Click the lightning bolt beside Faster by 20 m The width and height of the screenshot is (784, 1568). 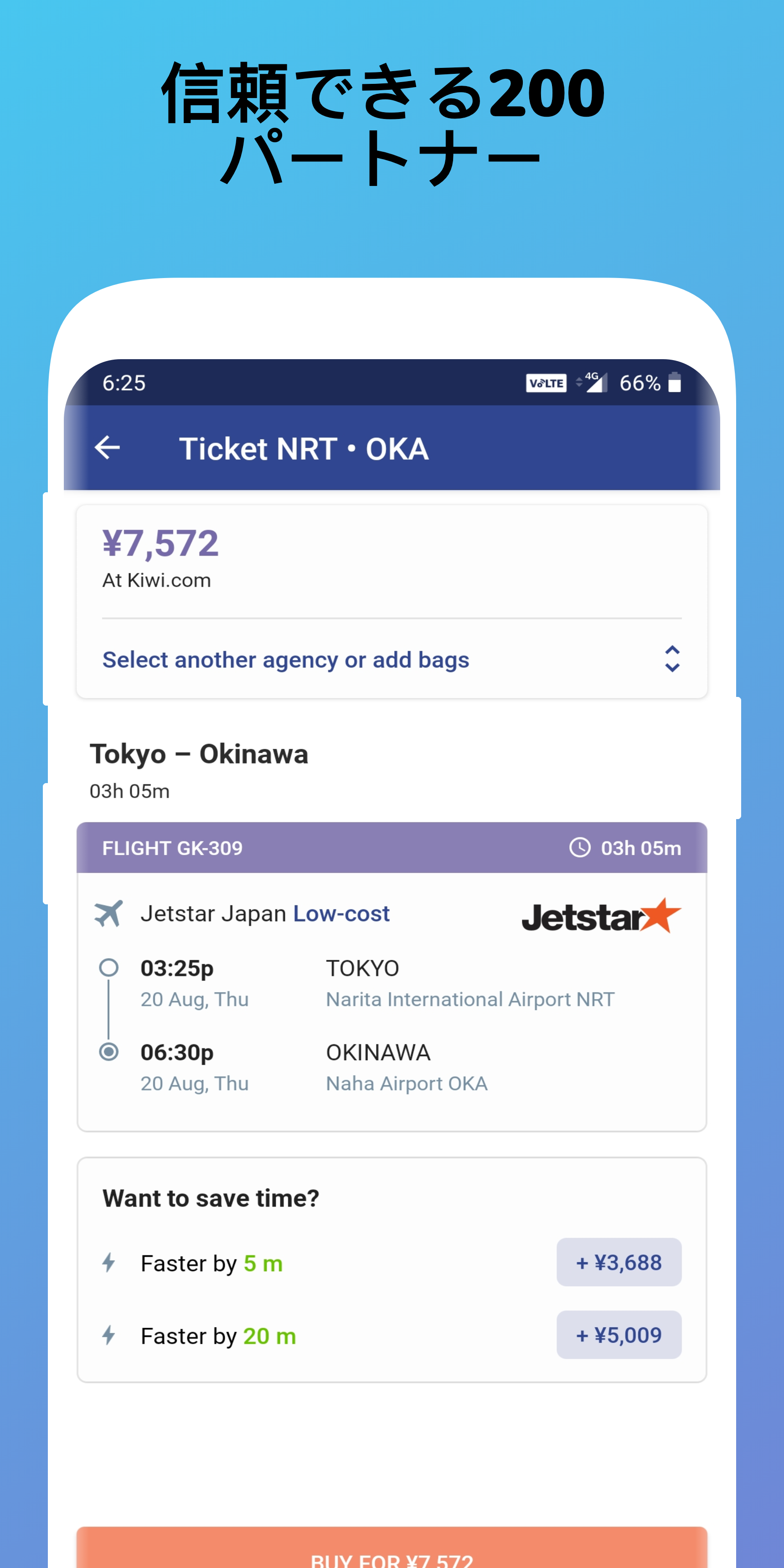pyautogui.click(x=109, y=1335)
